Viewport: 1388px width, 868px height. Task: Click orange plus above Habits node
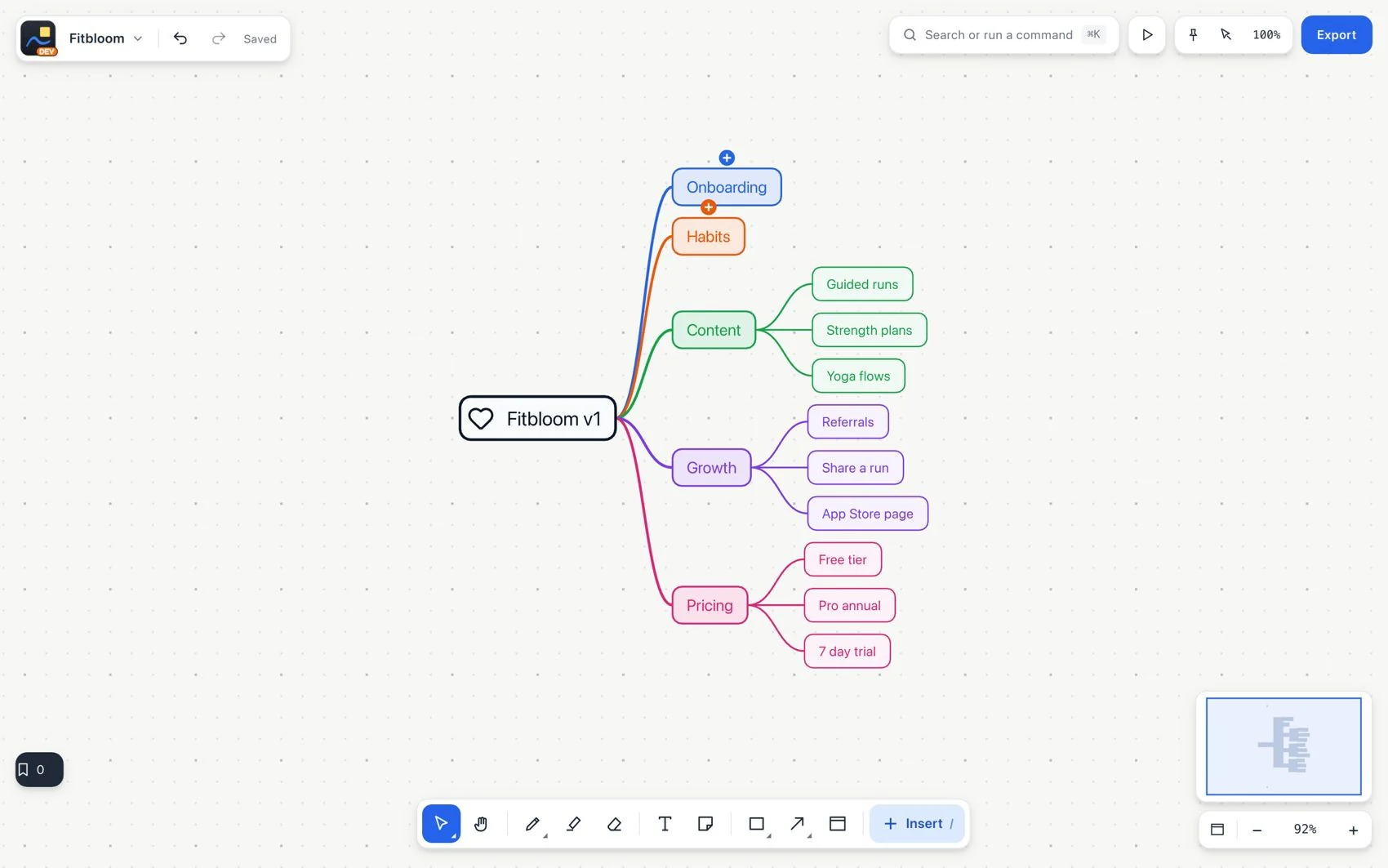point(709,207)
